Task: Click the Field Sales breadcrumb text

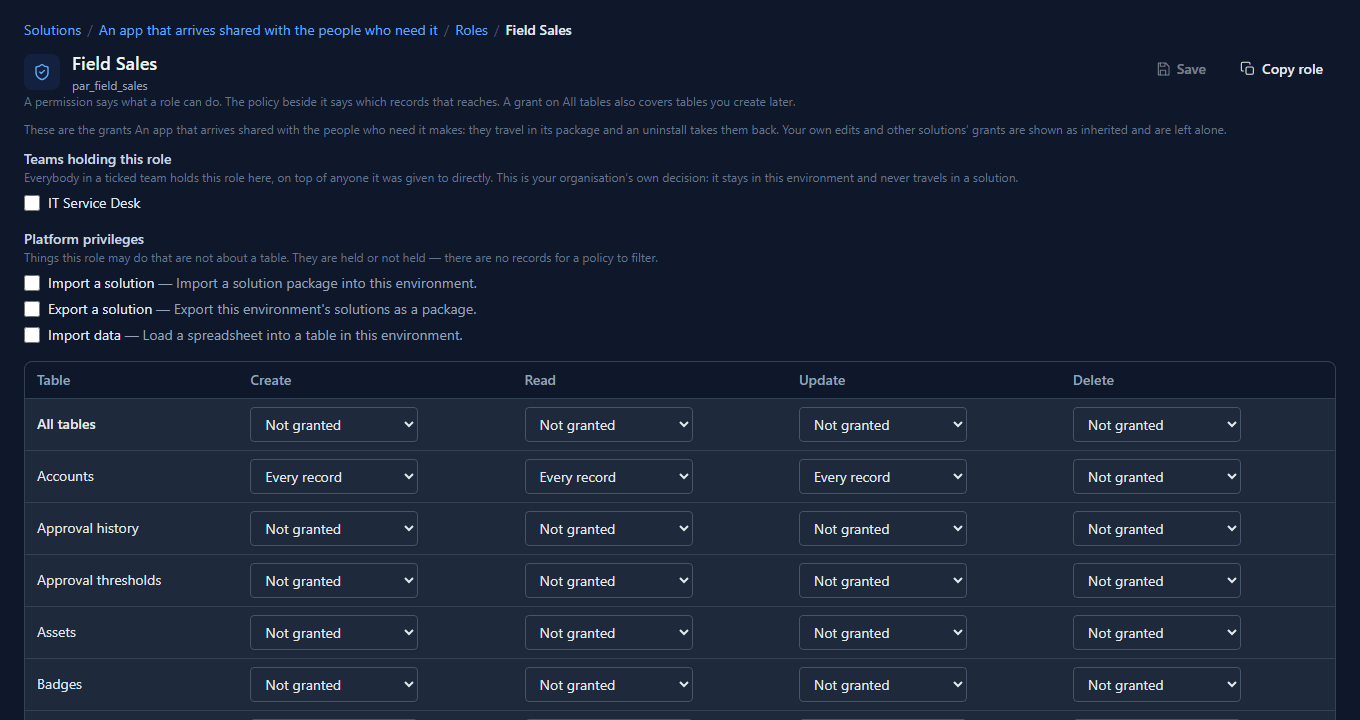Action: tap(538, 30)
